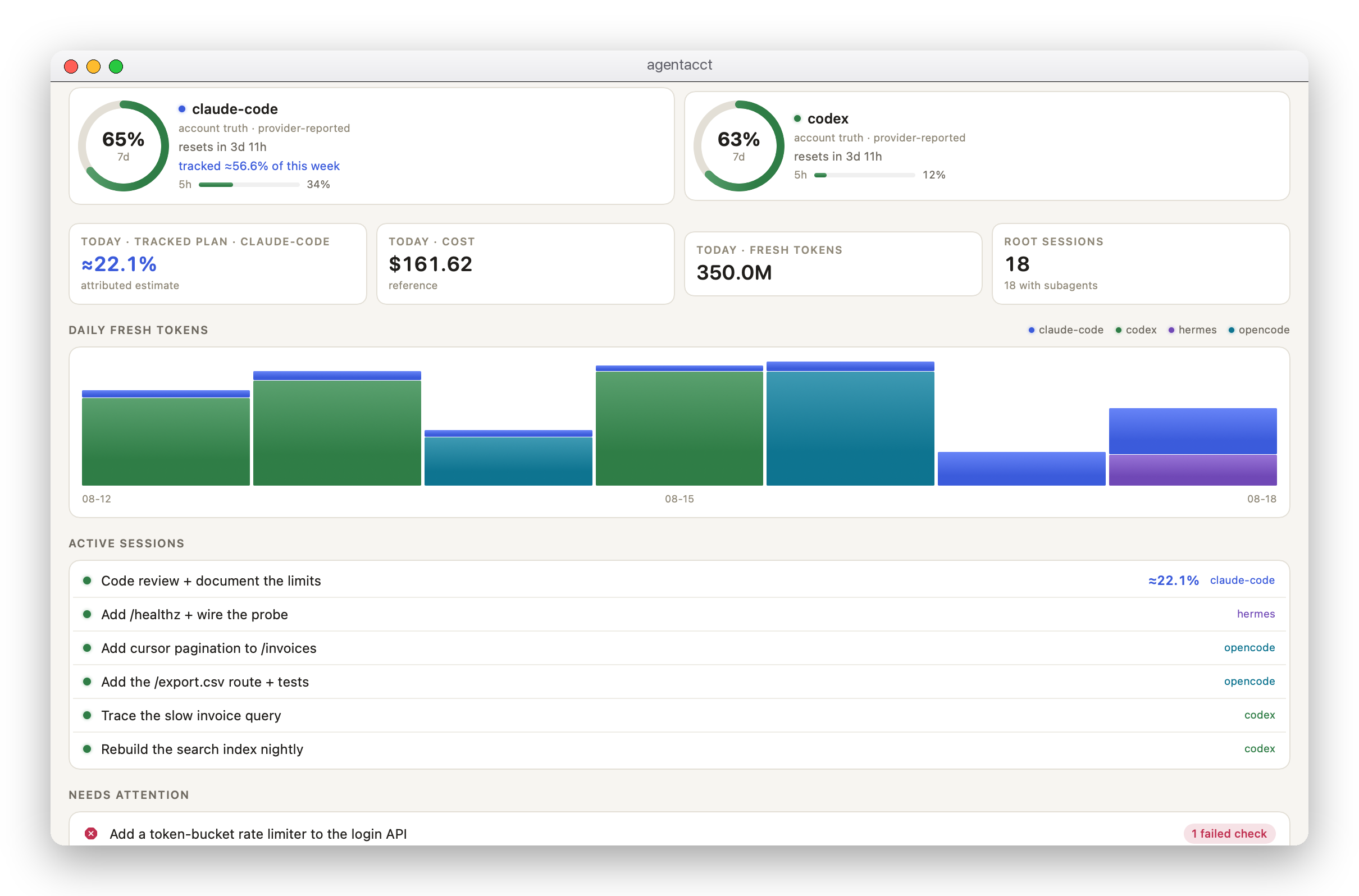Click '18 with subagents' text

[x=1050, y=285]
